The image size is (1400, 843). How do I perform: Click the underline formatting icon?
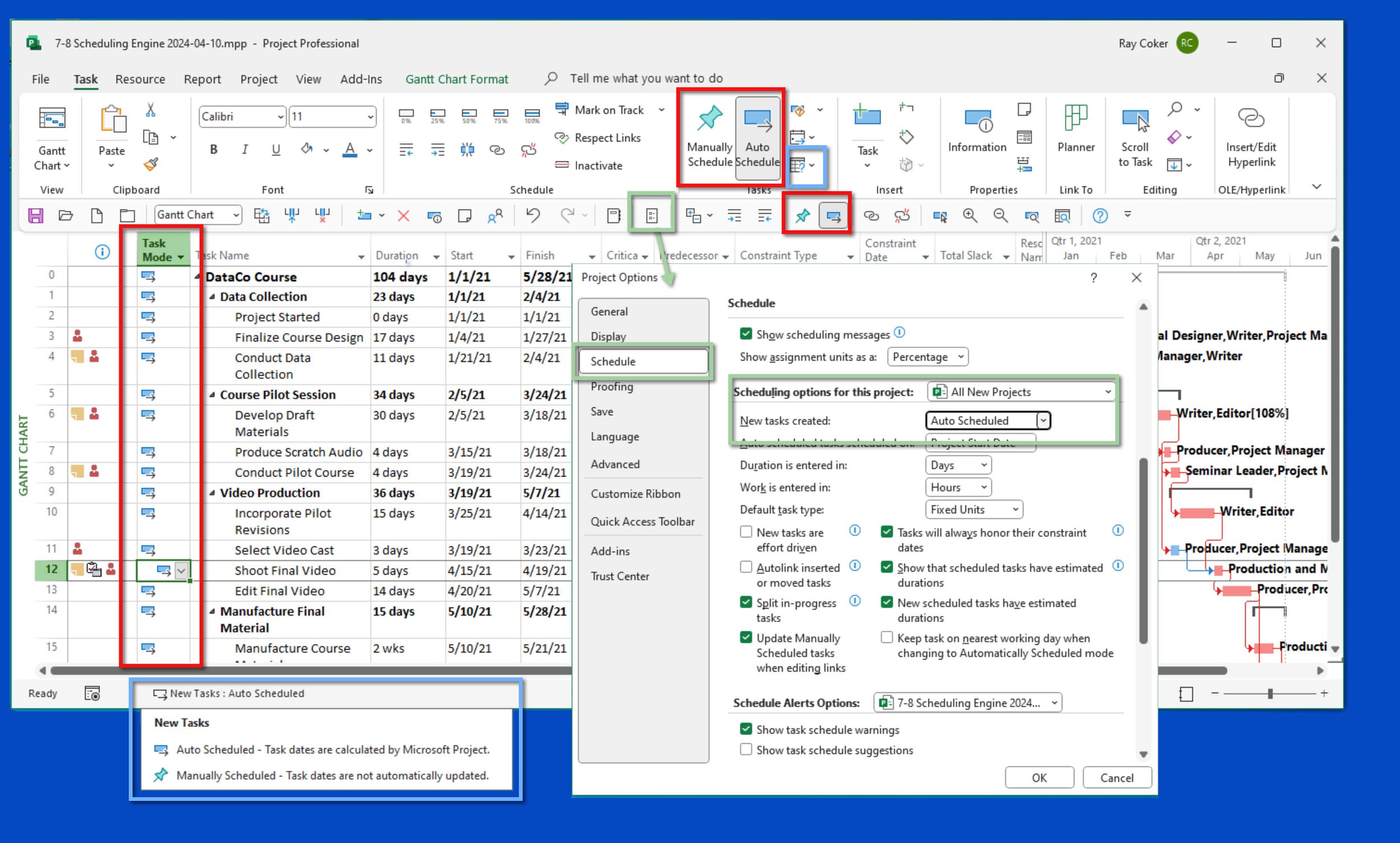pyautogui.click(x=276, y=149)
